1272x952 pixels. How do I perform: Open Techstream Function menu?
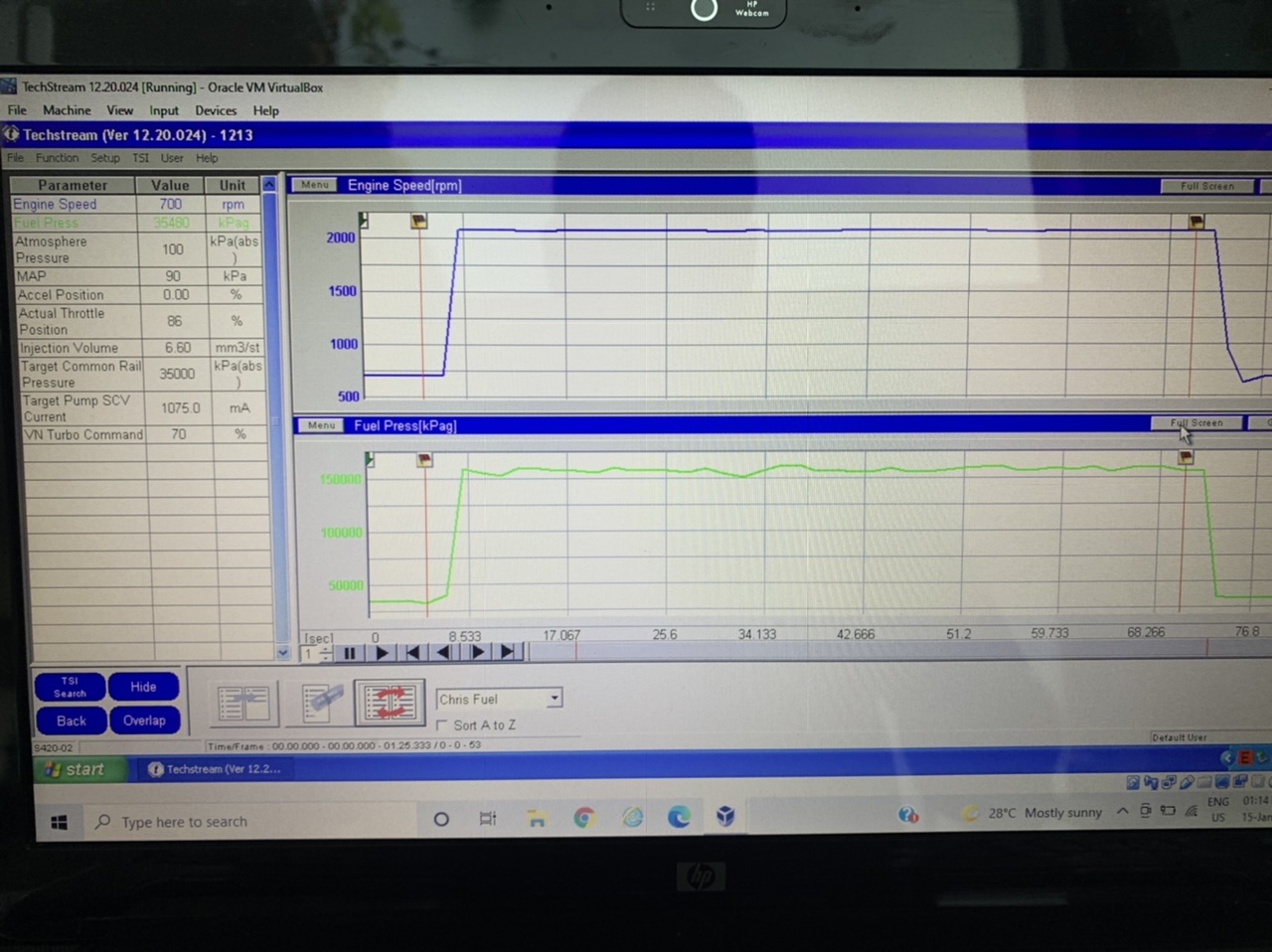[57, 158]
